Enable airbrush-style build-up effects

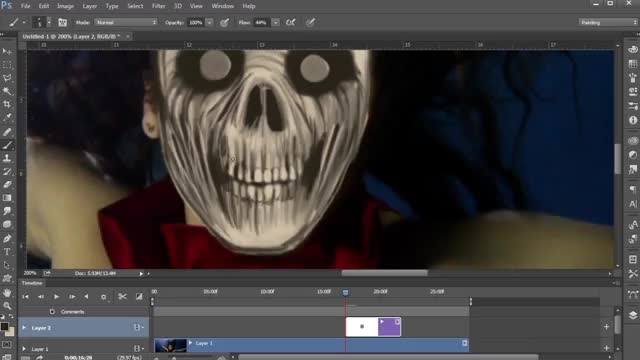[290, 22]
